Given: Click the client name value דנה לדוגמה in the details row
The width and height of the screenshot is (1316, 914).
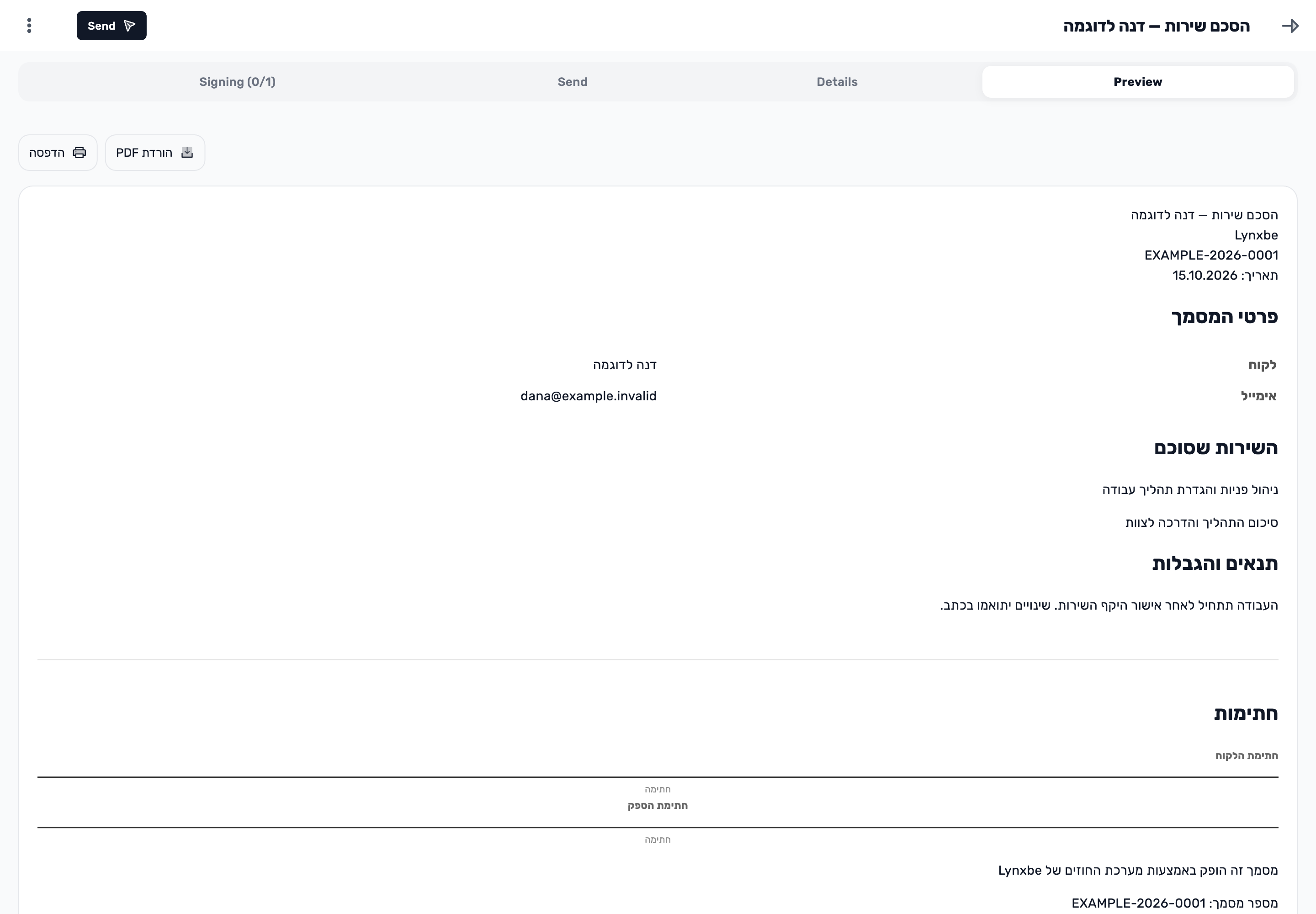Looking at the screenshot, I should click(x=625, y=365).
